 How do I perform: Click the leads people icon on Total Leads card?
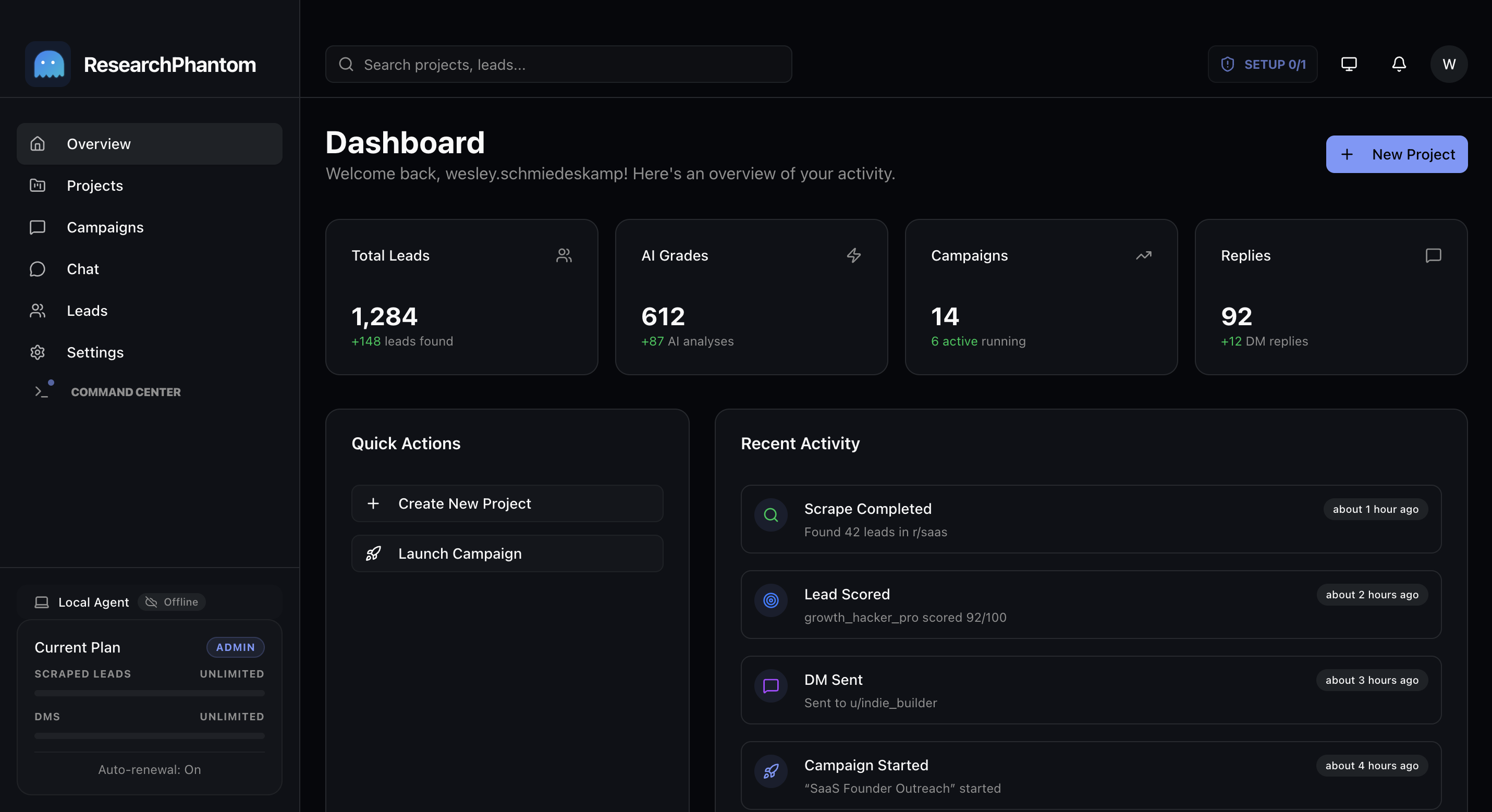pos(564,255)
